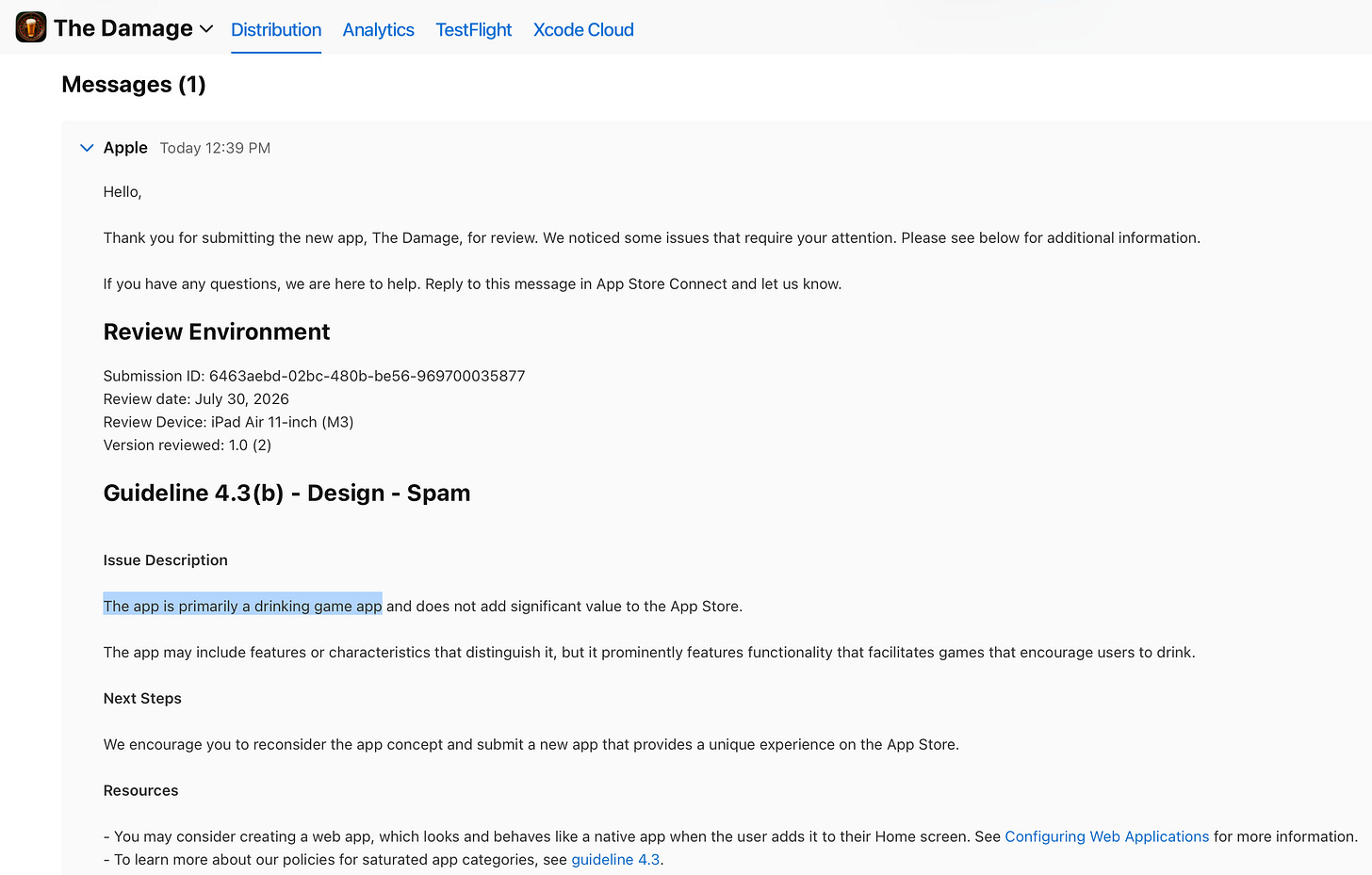This screenshot has height=875, width=1372.
Task: Collapse the Apple message with chevron
Action: click(87, 148)
